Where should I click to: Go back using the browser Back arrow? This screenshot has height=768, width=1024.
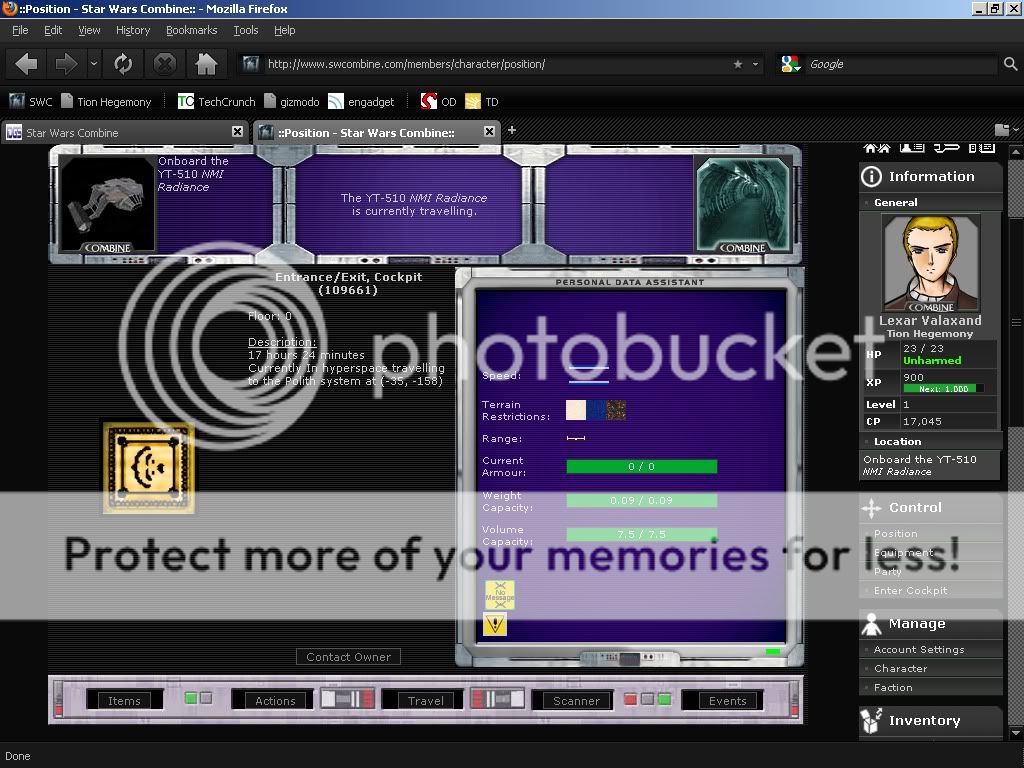27,64
